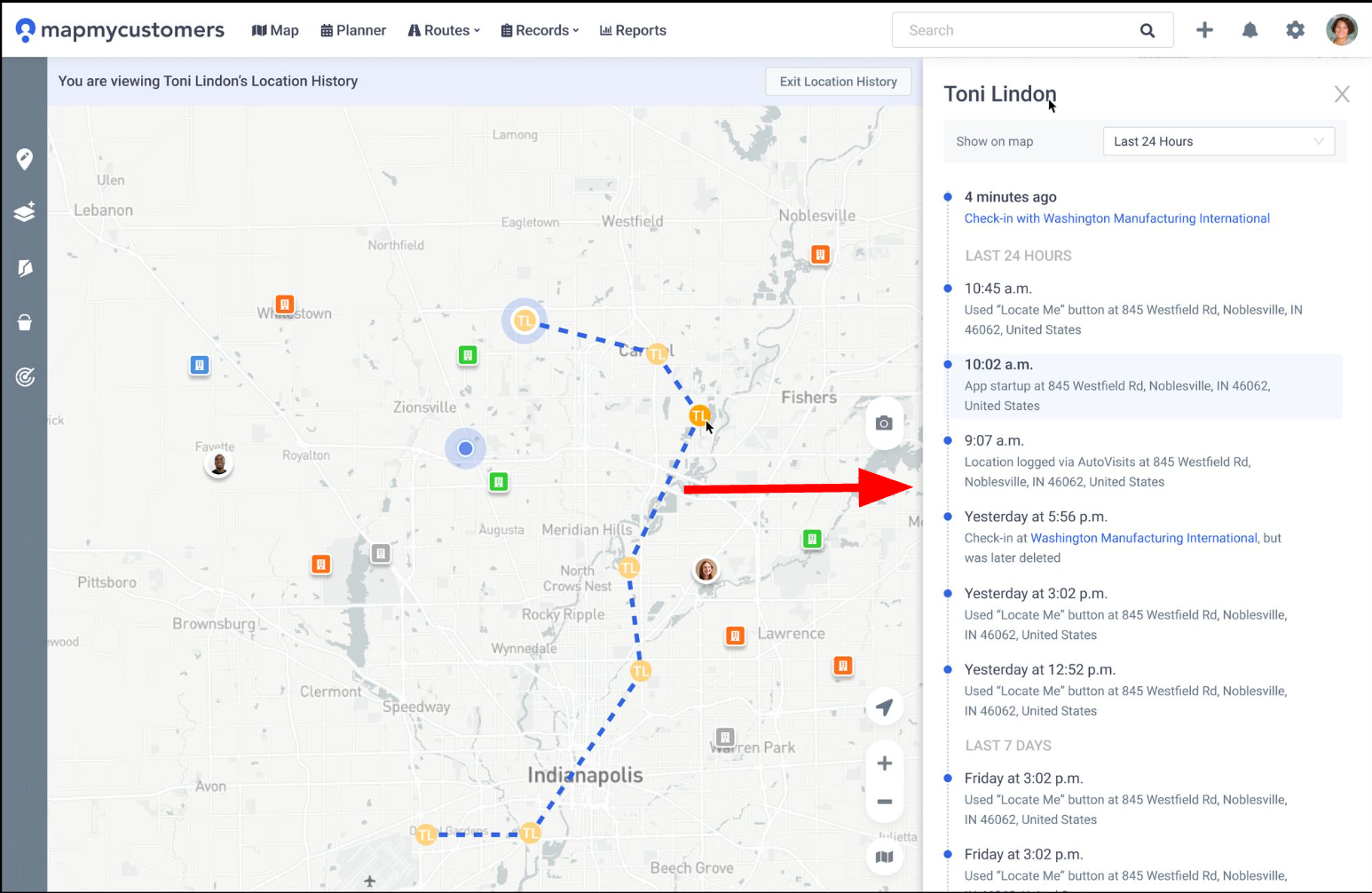1372x893 pixels.
Task: Click the mapmycustomers logo
Action: pyautogui.click(x=120, y=30)
